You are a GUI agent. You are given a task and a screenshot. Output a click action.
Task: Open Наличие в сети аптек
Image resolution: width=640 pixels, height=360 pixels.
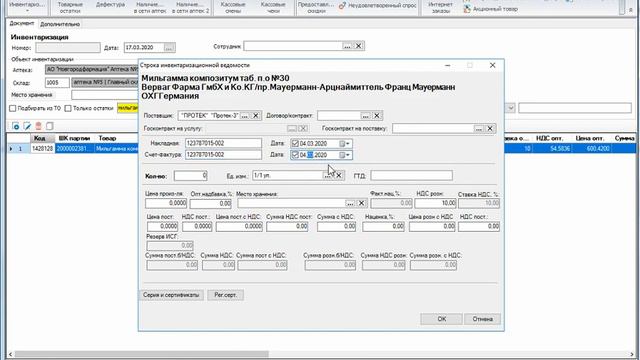[x=150, y=8]
